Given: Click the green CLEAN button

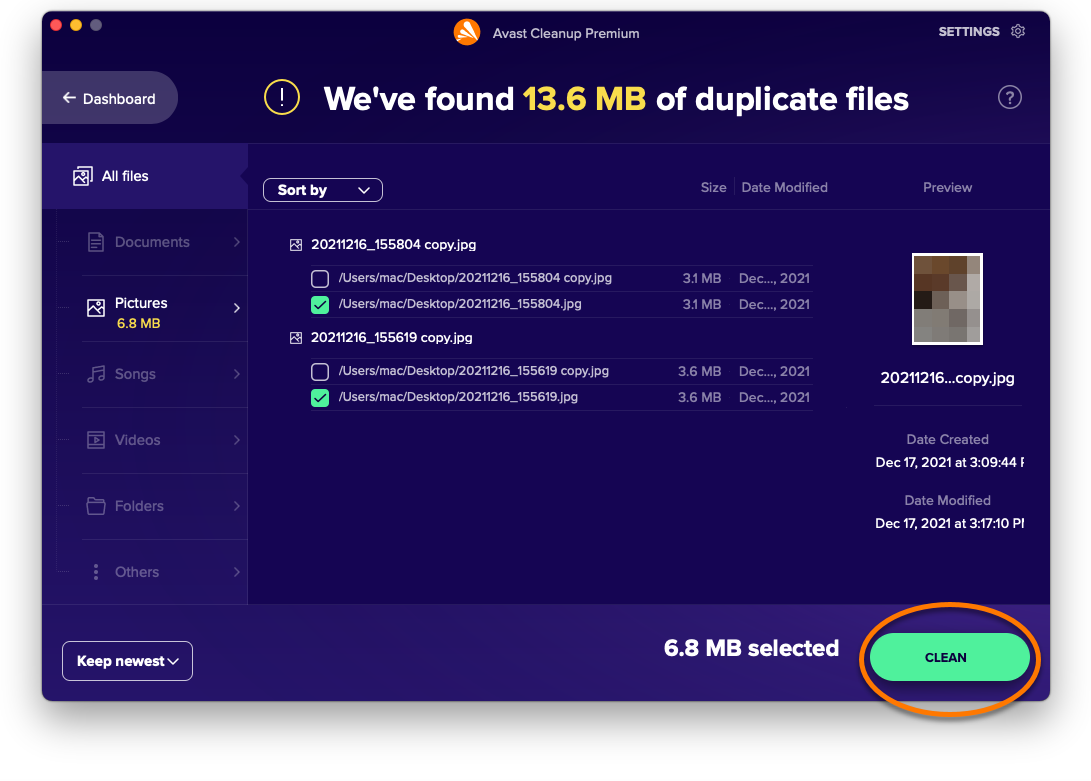Looking at the screenshot, I should point(949,657).
